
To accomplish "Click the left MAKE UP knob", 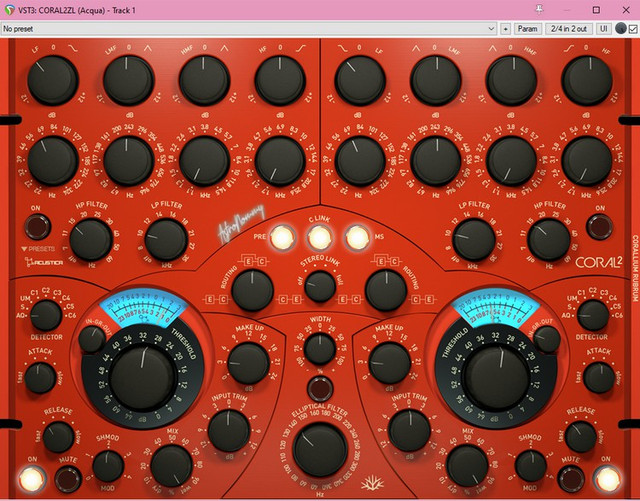I will click(248, 363).
